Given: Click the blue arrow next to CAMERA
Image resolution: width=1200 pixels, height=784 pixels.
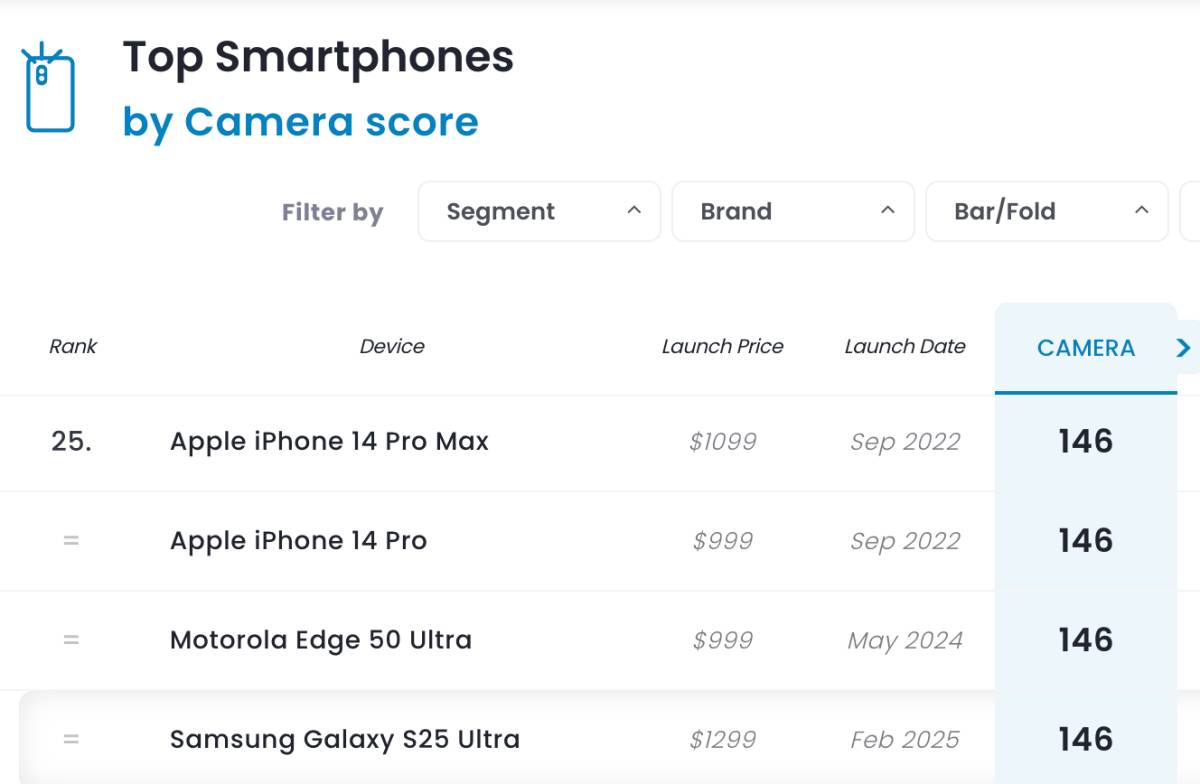Looking at the screenshot, I should [x=1184, y=347].
